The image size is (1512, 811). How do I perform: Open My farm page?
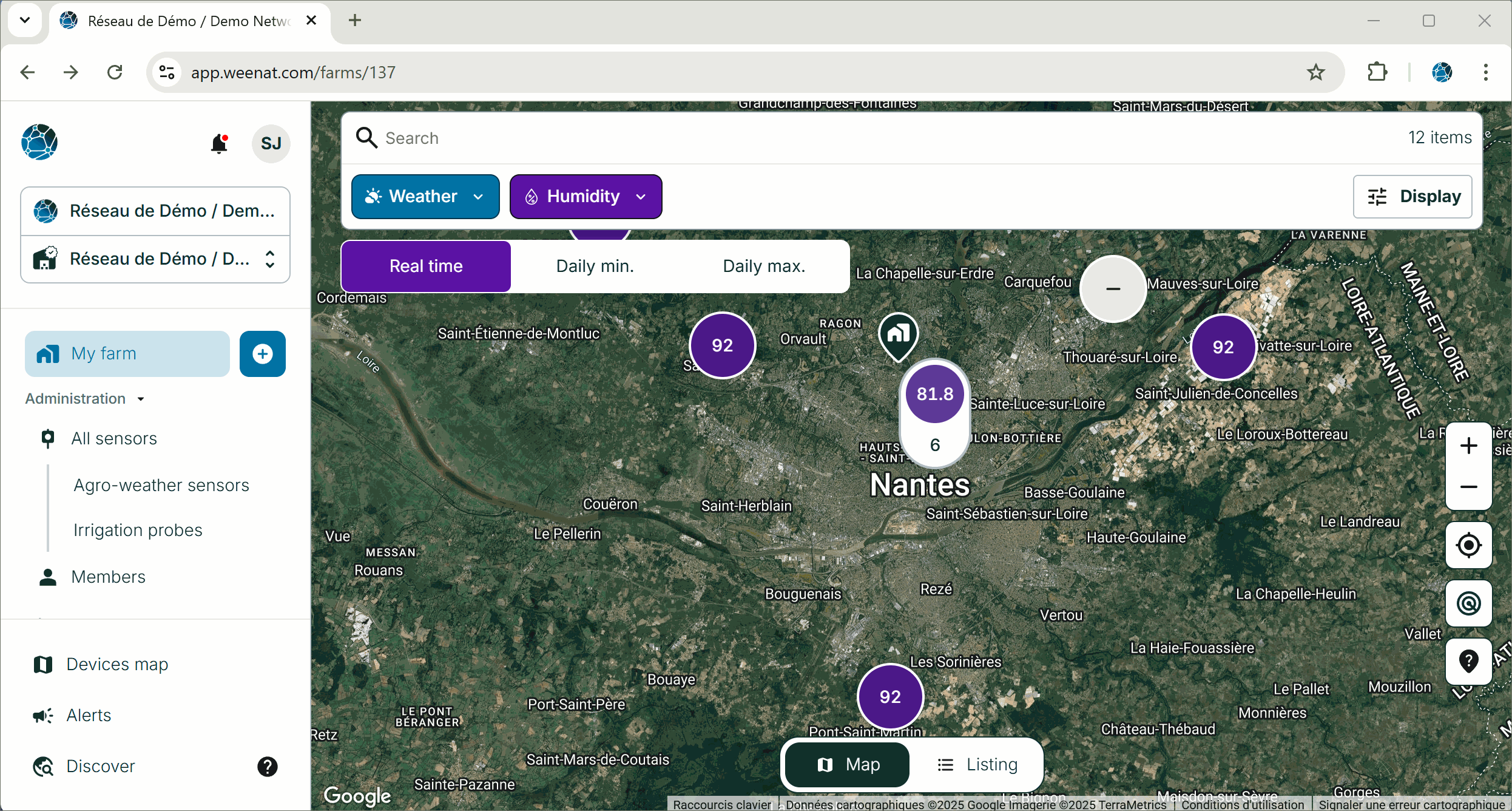(x=127, y=354)
